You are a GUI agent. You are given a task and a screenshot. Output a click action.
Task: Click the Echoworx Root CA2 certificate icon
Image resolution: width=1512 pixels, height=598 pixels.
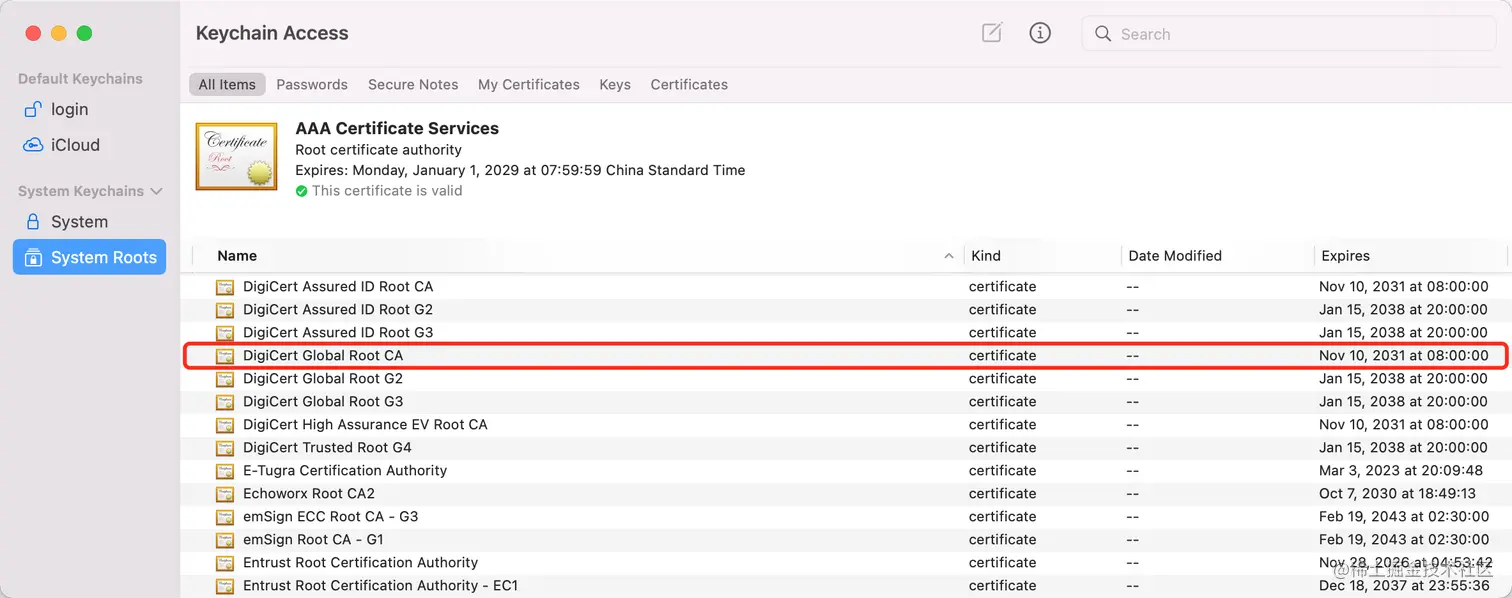[225, 494]
